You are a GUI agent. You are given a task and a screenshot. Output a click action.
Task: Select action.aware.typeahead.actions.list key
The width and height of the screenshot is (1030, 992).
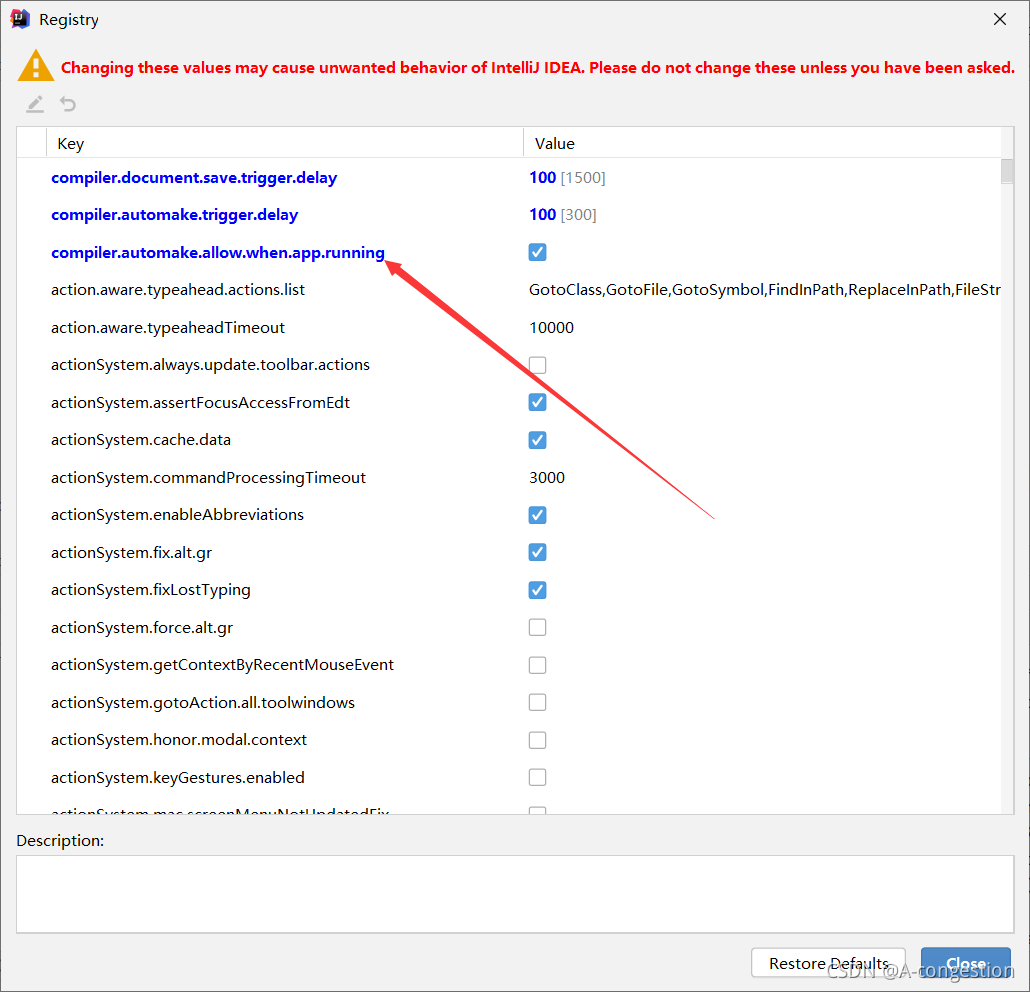pyautogui.click(x=178, y=290)
